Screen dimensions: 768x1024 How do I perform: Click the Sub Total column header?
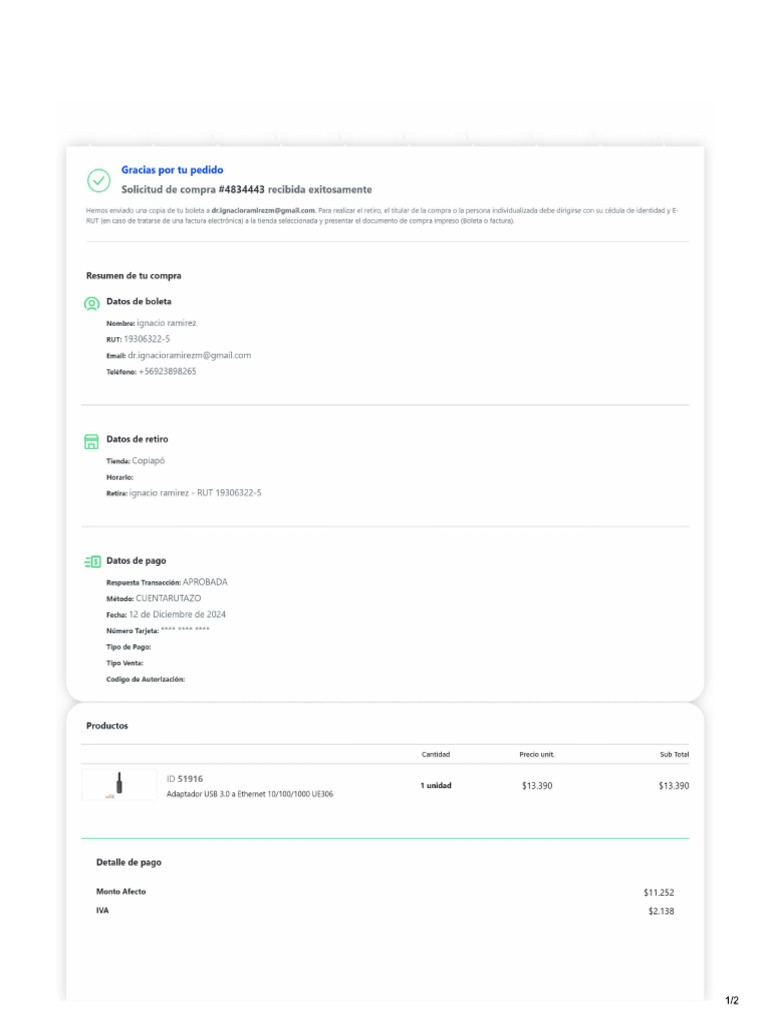click(673, 755)
